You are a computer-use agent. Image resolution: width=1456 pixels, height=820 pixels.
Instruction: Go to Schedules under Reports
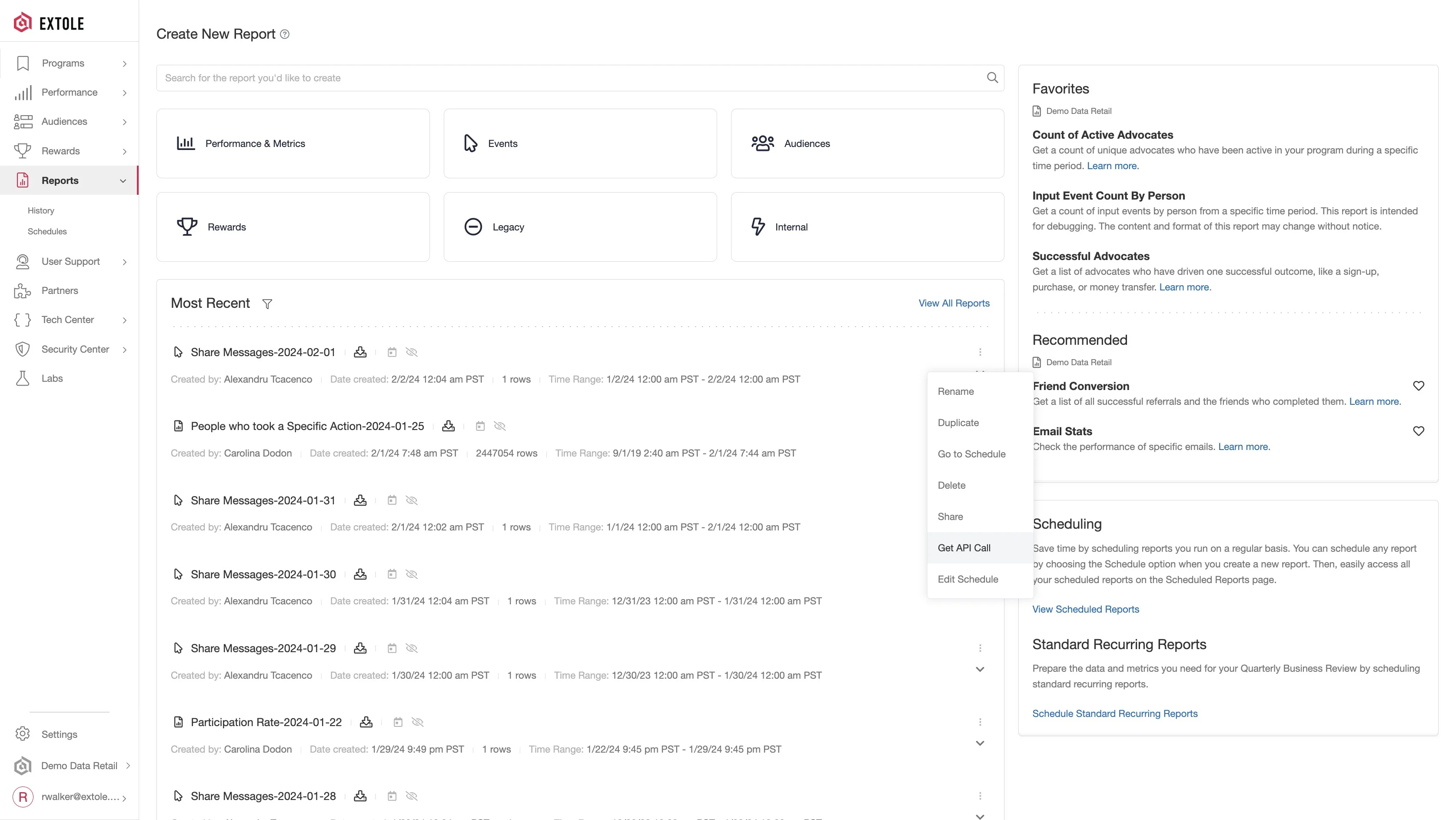[47, 232]
